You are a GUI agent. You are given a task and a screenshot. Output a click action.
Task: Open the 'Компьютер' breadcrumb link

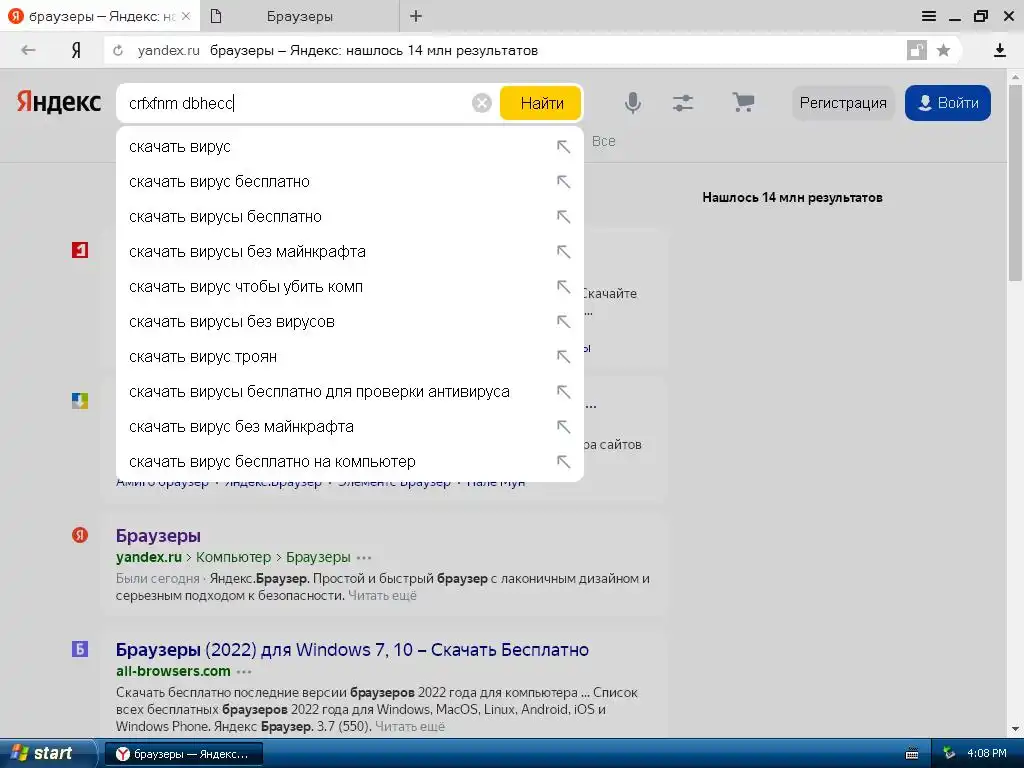(233, 557)
